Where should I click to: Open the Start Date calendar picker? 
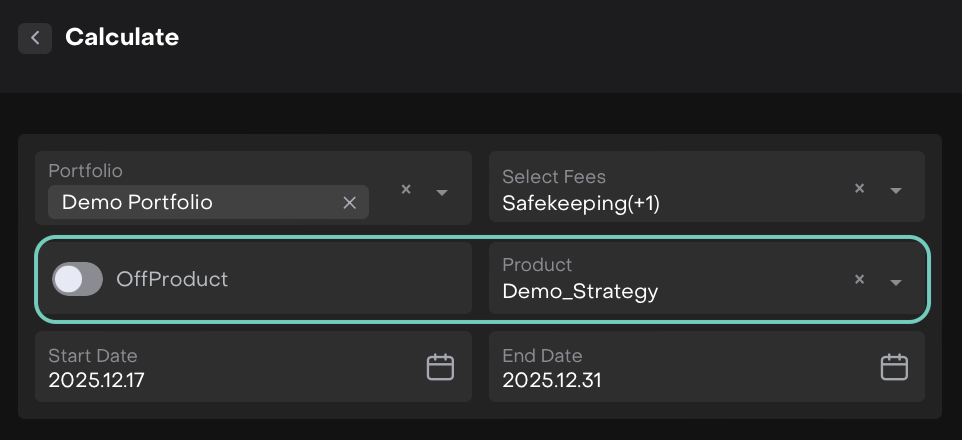click(x=440, y=367)
